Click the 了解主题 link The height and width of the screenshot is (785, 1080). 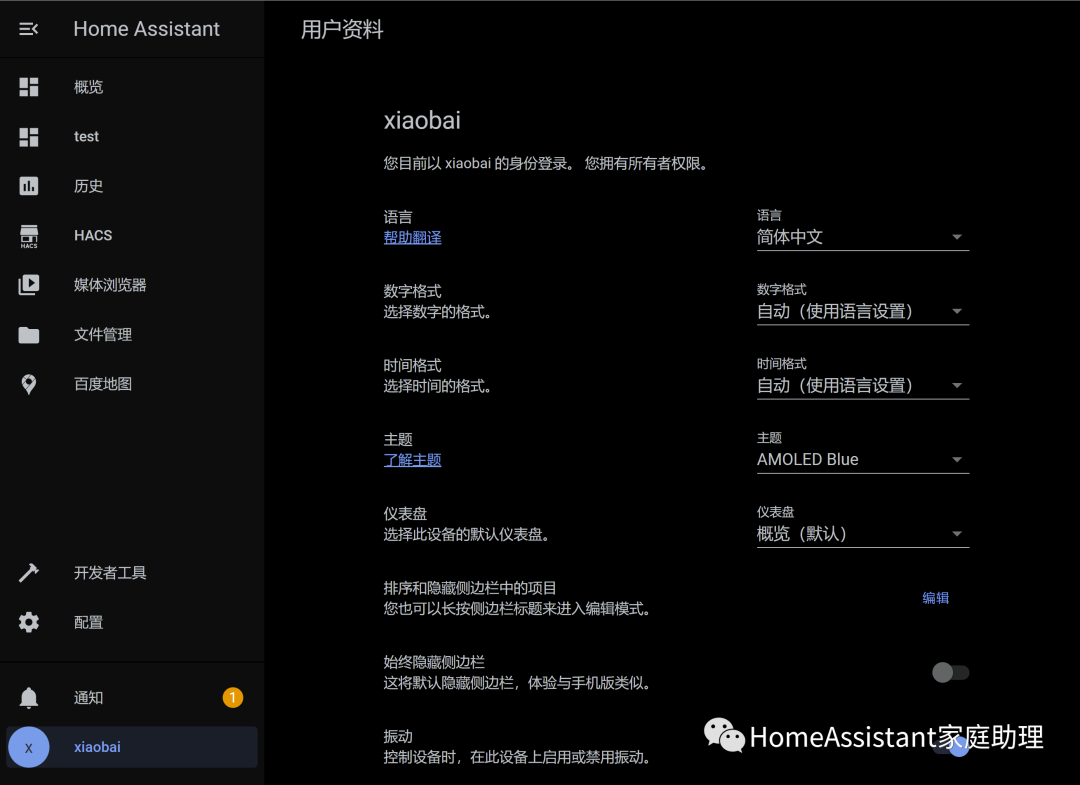coord(412,460)
